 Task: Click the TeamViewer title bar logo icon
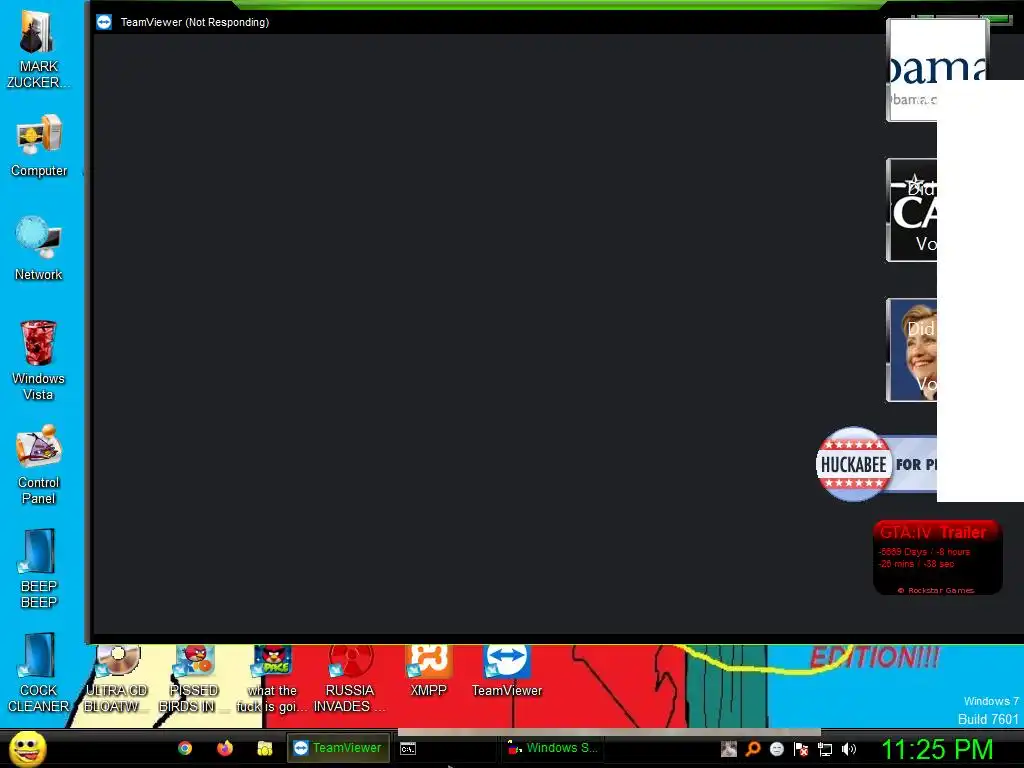(x=104, y=22)
